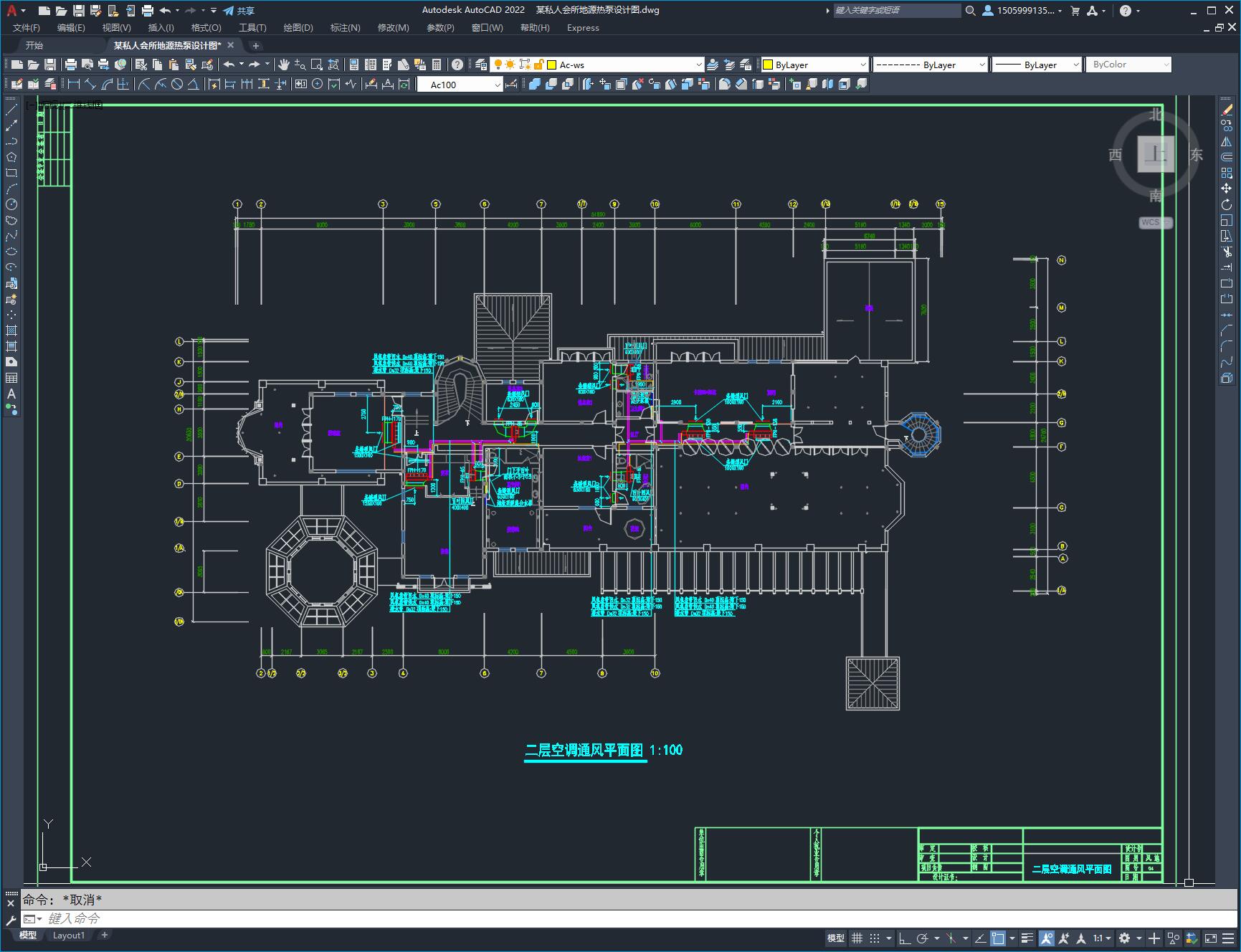
Task: Add a new drawing tab
Action: click(x=255, y=45)
